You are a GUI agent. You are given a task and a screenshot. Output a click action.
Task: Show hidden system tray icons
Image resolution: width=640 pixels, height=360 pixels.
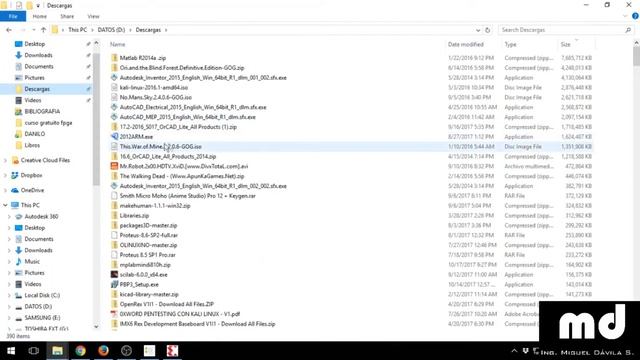[514, 351]
